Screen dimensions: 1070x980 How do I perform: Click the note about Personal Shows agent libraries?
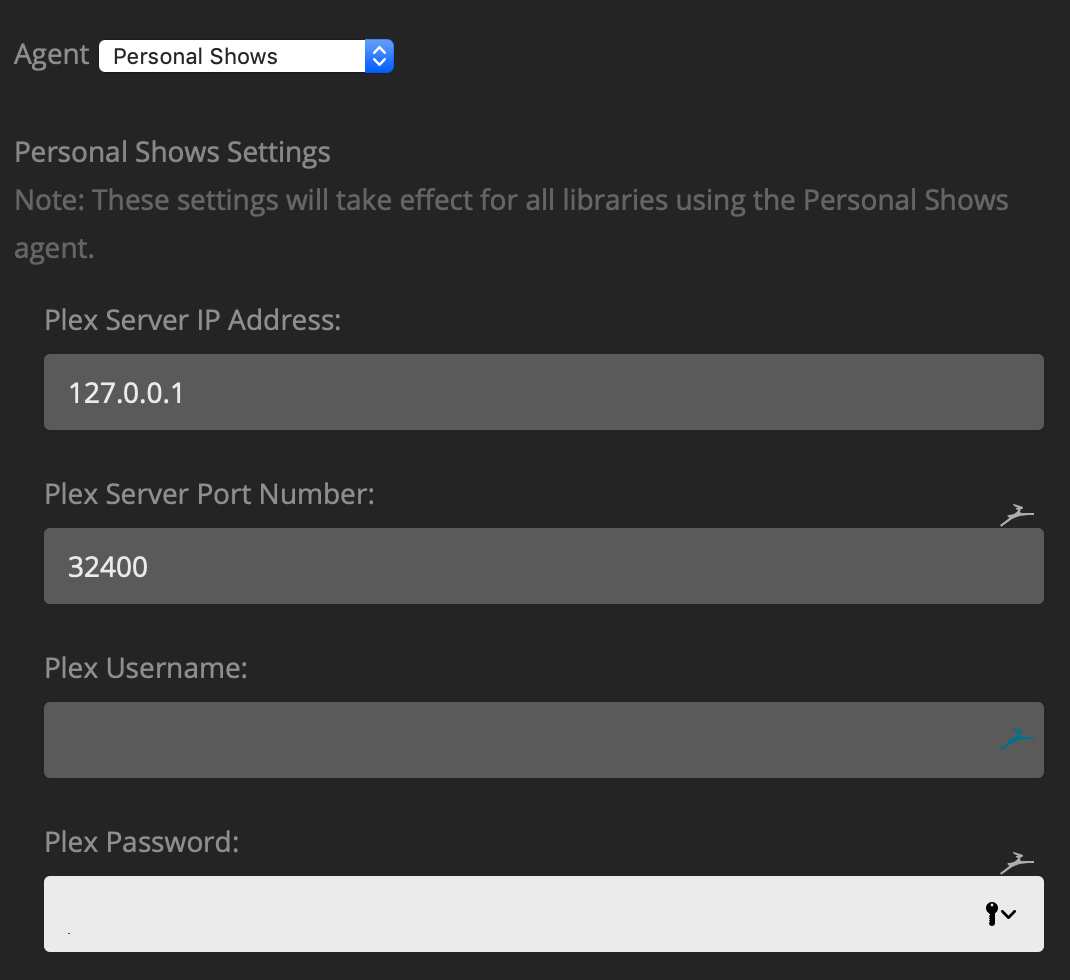(510, 201)
